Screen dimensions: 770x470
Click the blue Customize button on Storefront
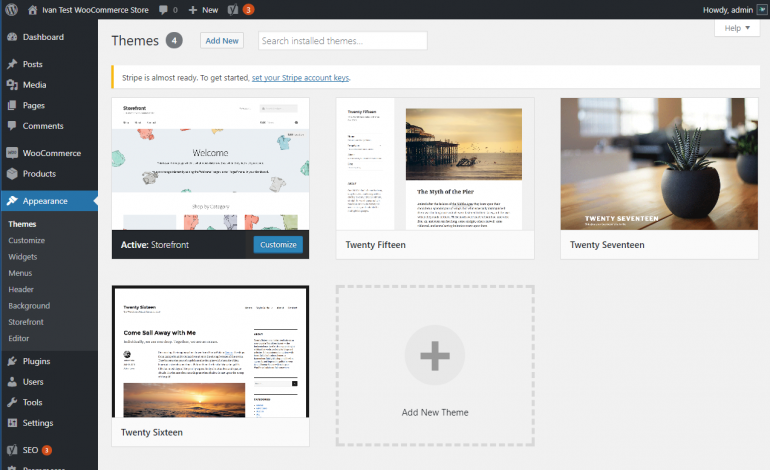click(x=278, y=245)
